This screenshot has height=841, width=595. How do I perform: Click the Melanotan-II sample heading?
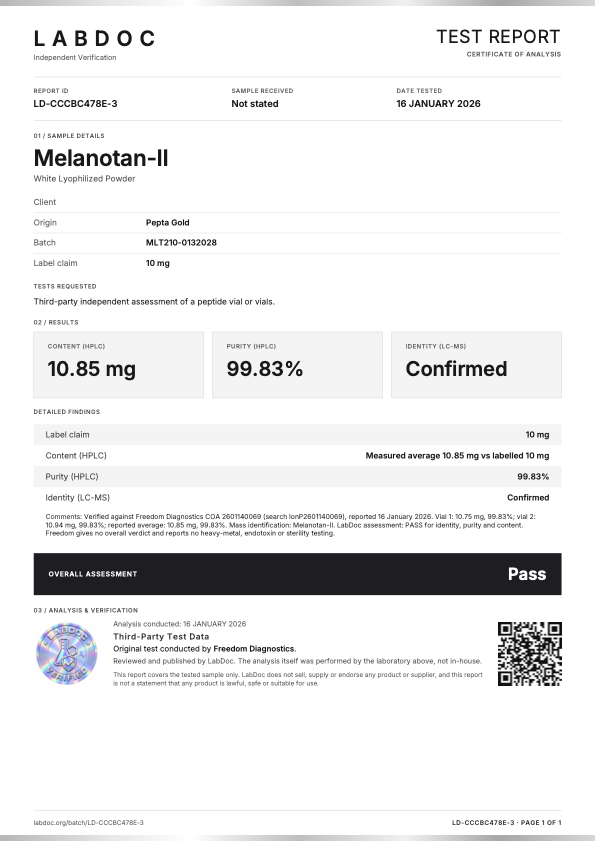(101, 158)
